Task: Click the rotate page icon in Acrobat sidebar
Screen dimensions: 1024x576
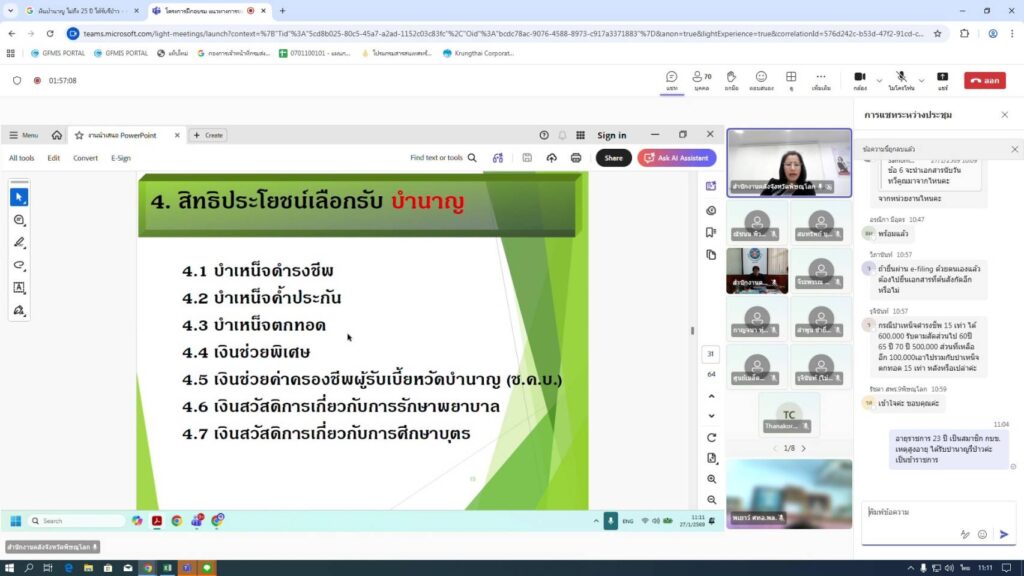Action: pos(712,437)
